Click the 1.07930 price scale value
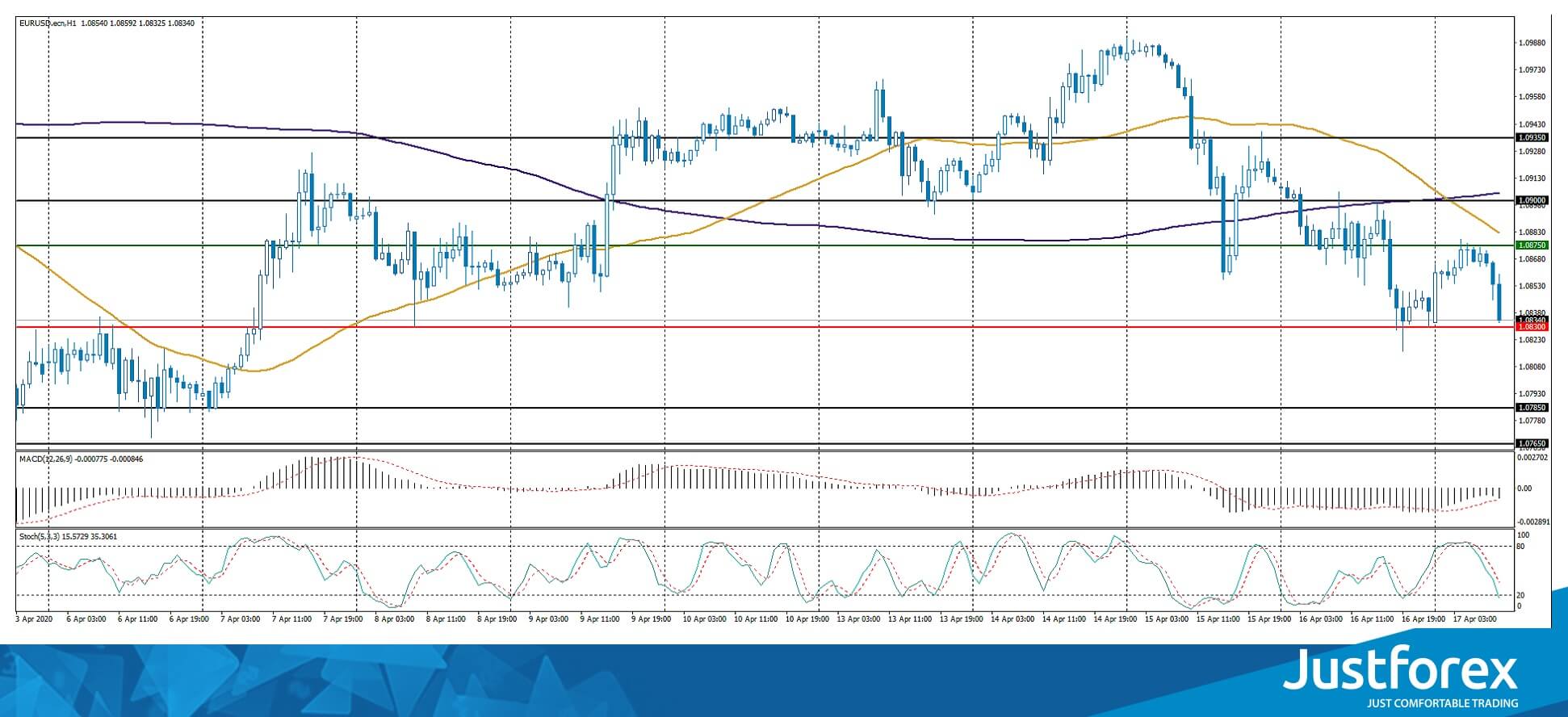The width and height of the screenshot is (1568, 717). [x=1532, y=394]
